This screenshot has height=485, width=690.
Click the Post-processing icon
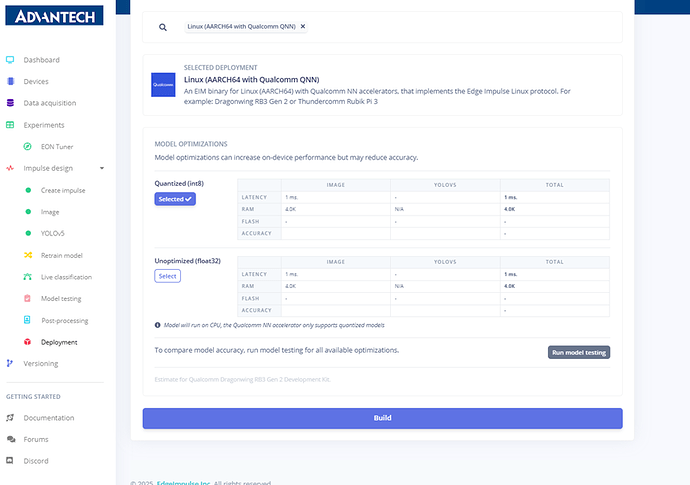(27, 320)
